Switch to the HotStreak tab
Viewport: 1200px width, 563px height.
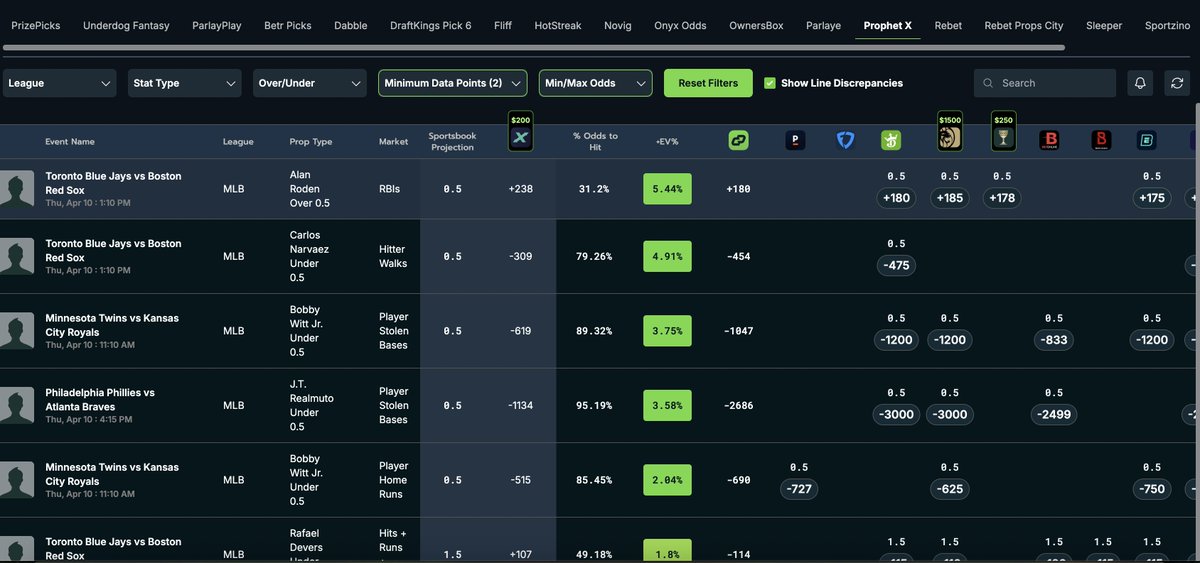558,25
